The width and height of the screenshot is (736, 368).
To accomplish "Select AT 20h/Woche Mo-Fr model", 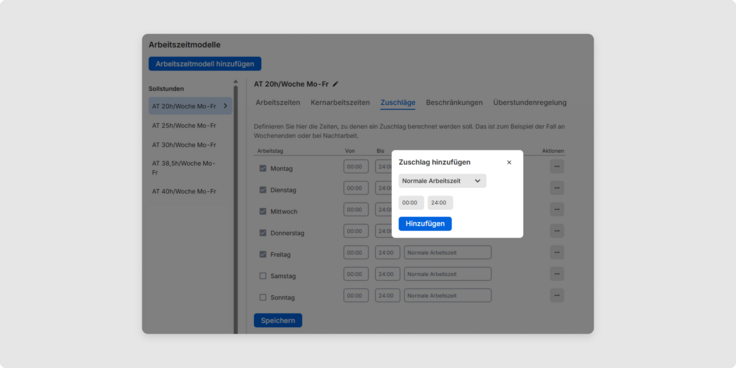I will pyautogui.click(x=190, y=106).
